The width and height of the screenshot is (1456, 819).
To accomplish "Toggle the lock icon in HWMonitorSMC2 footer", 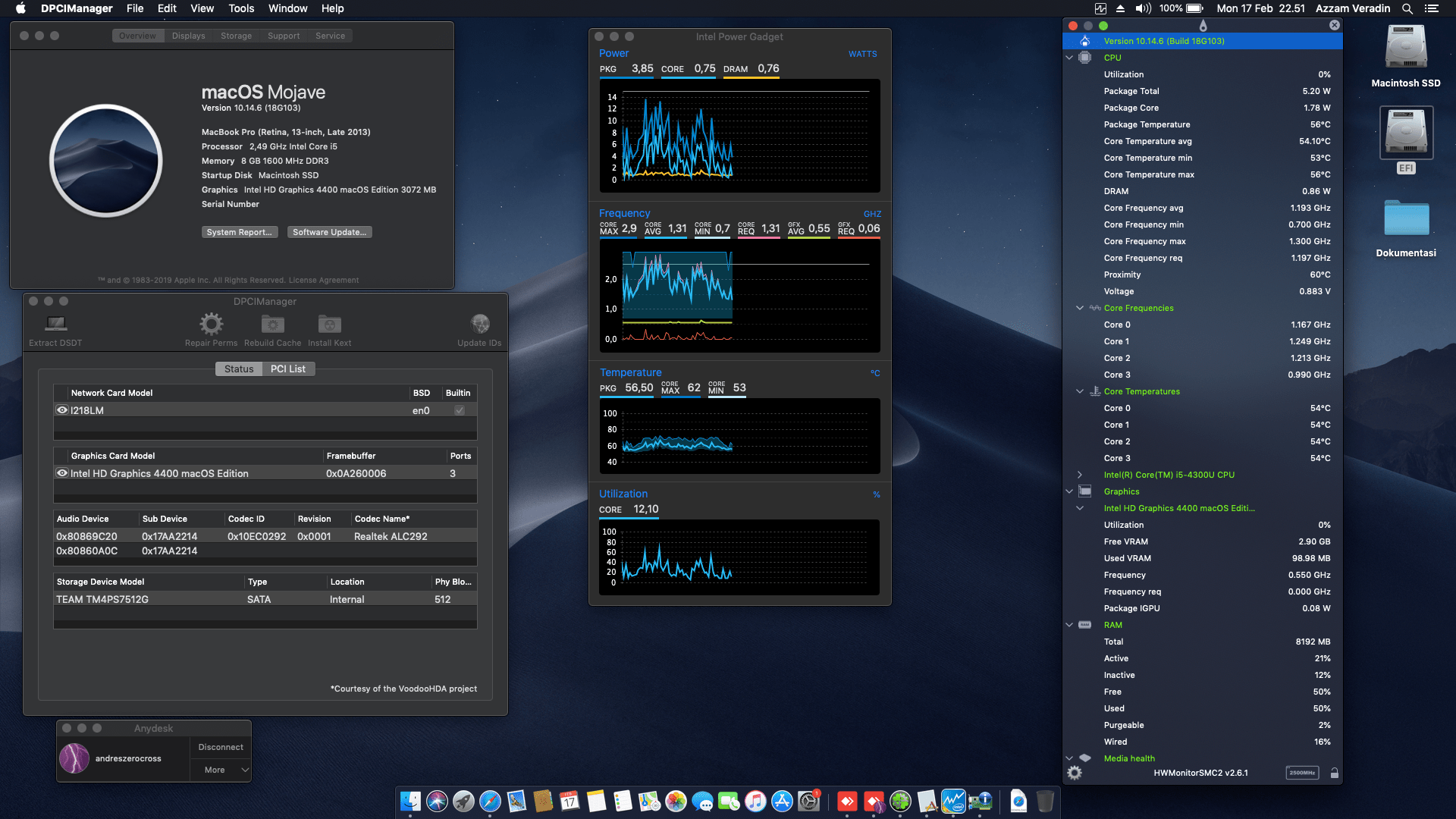I will pyautogui.click(x=1335, y=773).
